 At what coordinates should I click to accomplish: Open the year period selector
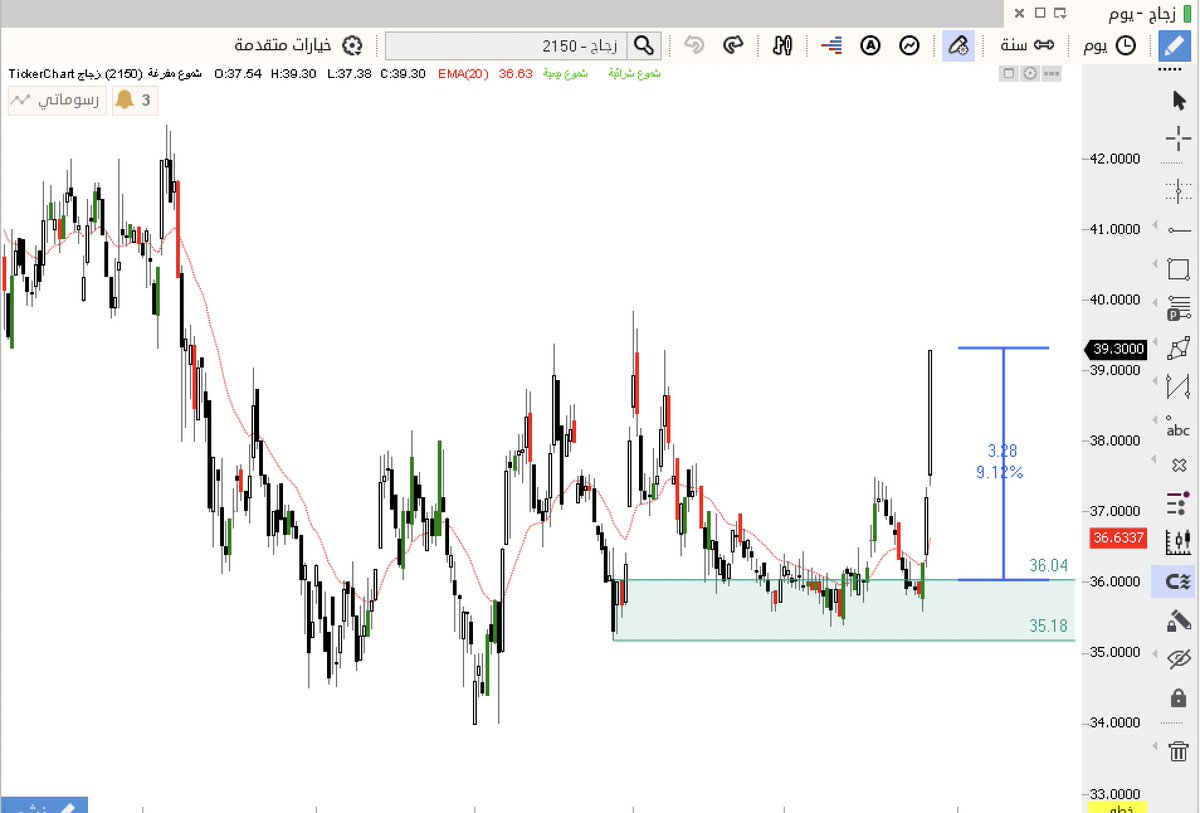(x=1030, y=45)
